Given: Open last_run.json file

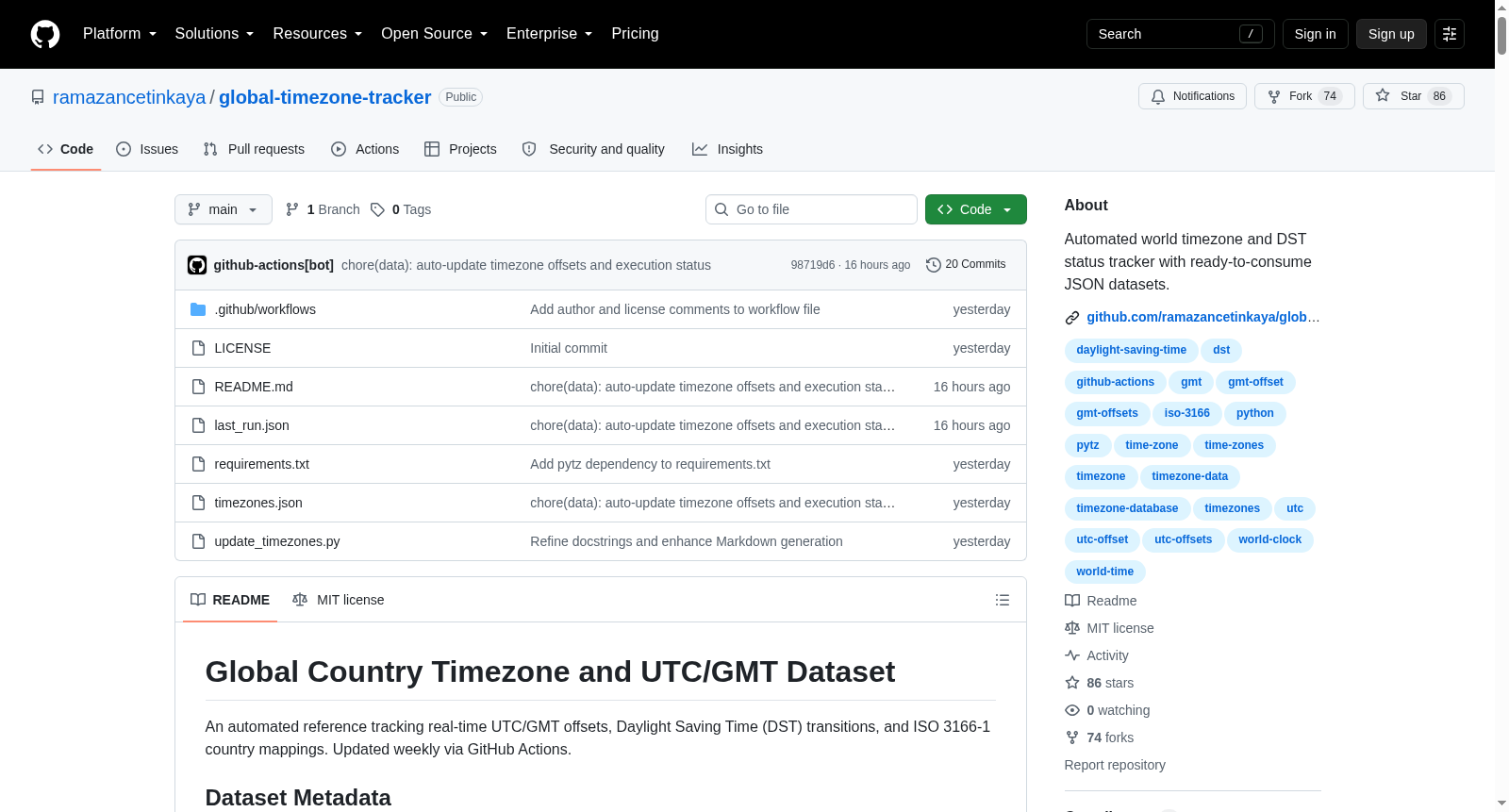Looking at the screenshot, I should click(252, 425).
